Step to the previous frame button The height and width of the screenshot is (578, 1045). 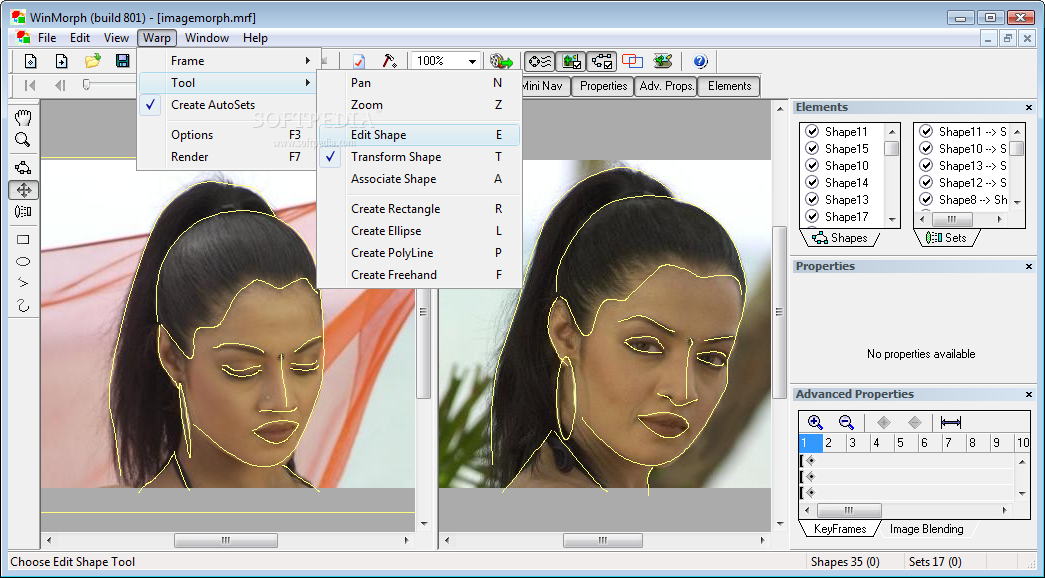(x=61, y=85)
